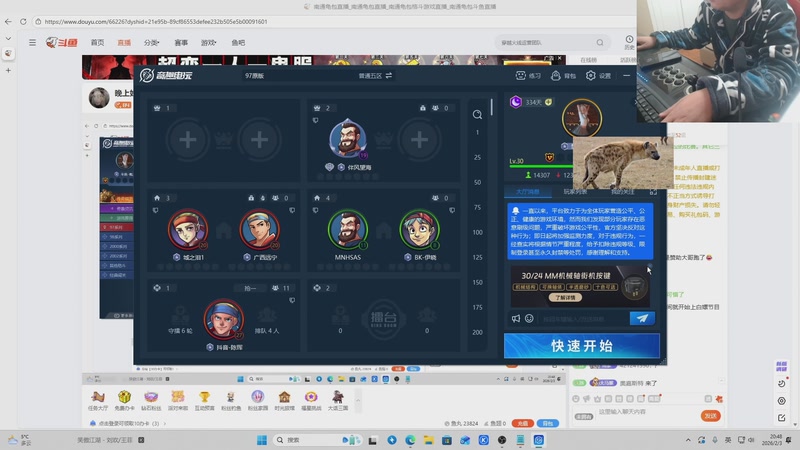Click player 域之泪1 avatar in room 3
This screenshot has height=450, width=800.
point(188,229)
